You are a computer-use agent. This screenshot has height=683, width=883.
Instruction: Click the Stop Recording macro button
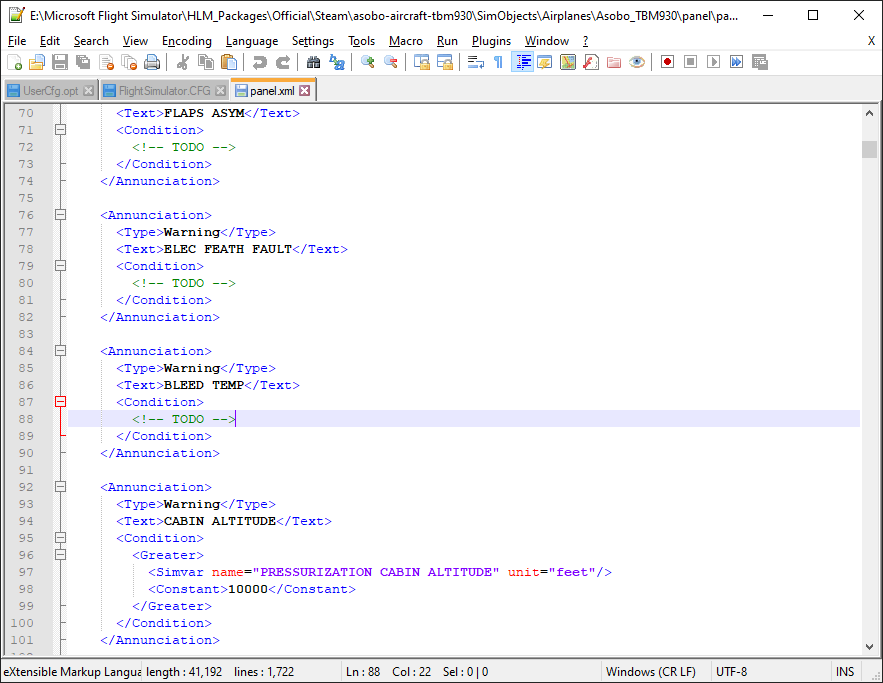point(690,62)
